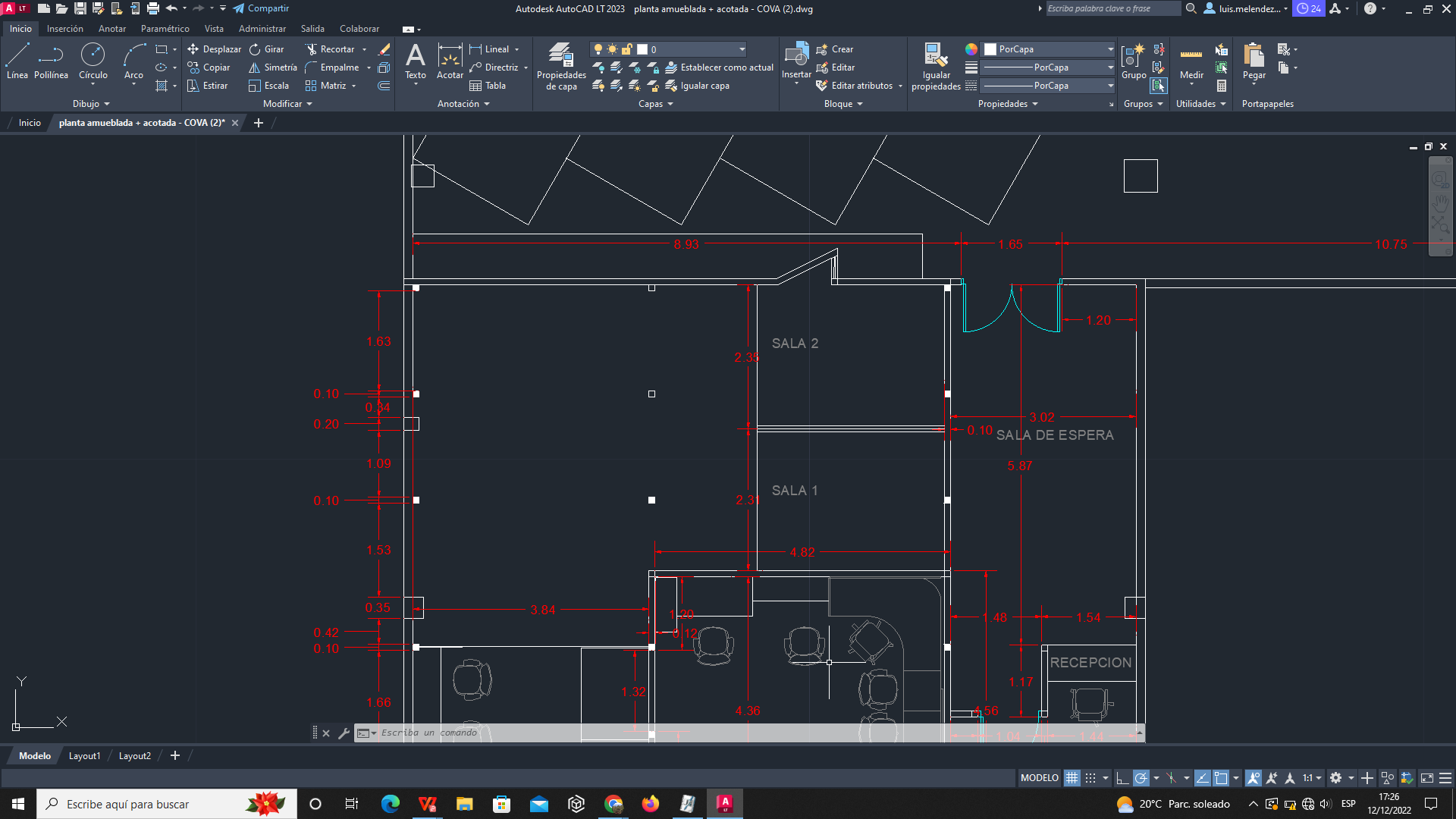The image size is (1456, 819).
Task: Select the Texto annotation tool
Action: click(416, 61)
